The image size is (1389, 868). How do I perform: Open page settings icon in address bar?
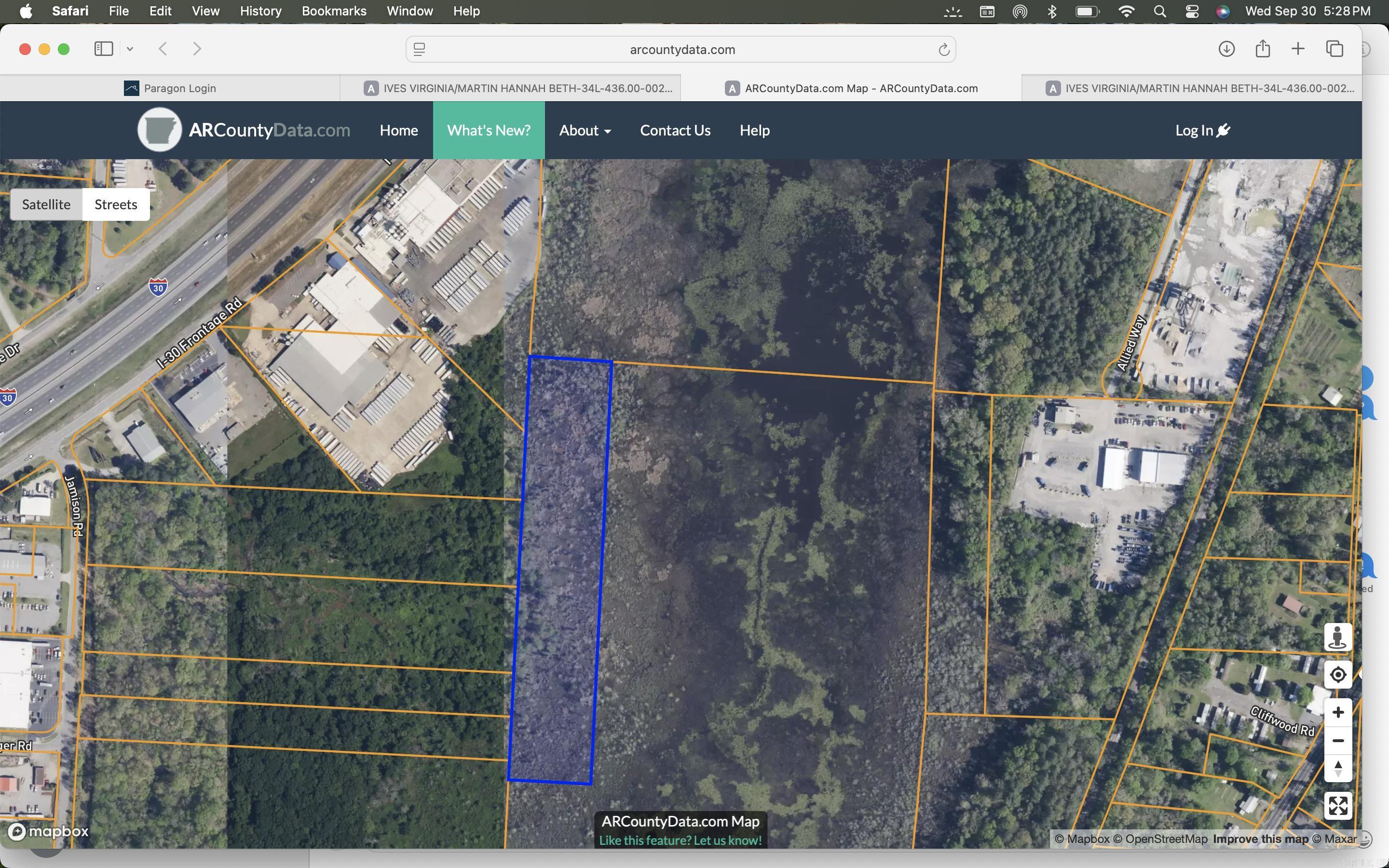click(x=419, y=49)
